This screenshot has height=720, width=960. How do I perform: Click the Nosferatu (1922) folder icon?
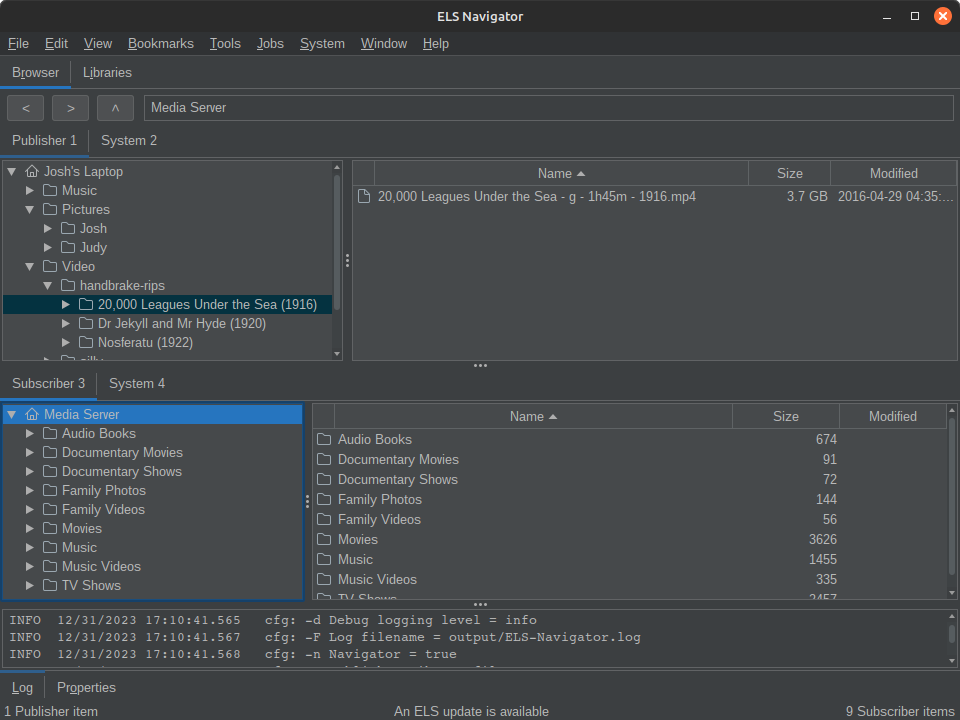[86, 343]
